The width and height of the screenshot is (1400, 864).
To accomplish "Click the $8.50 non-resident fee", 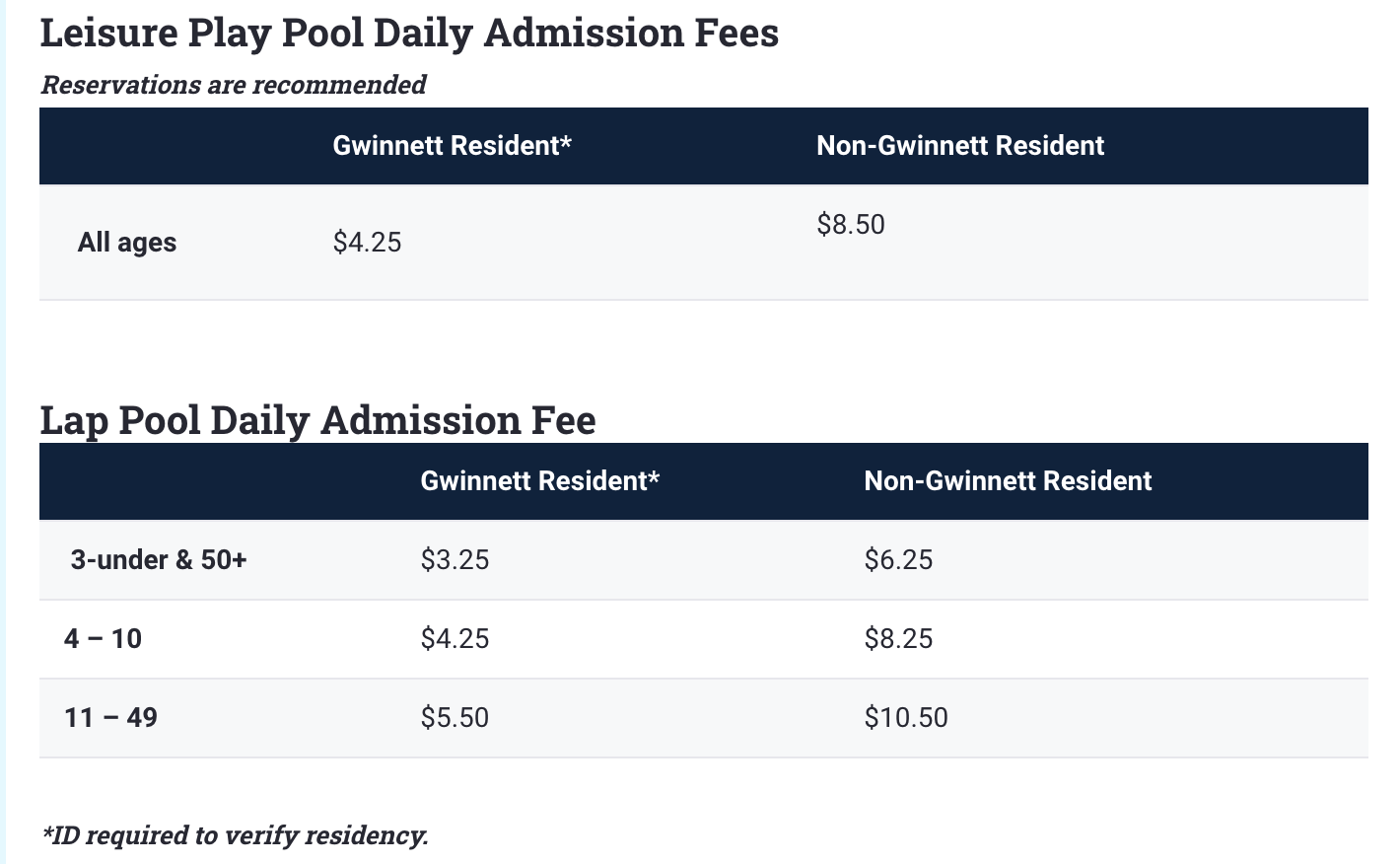I will click(x=851, y=225).
